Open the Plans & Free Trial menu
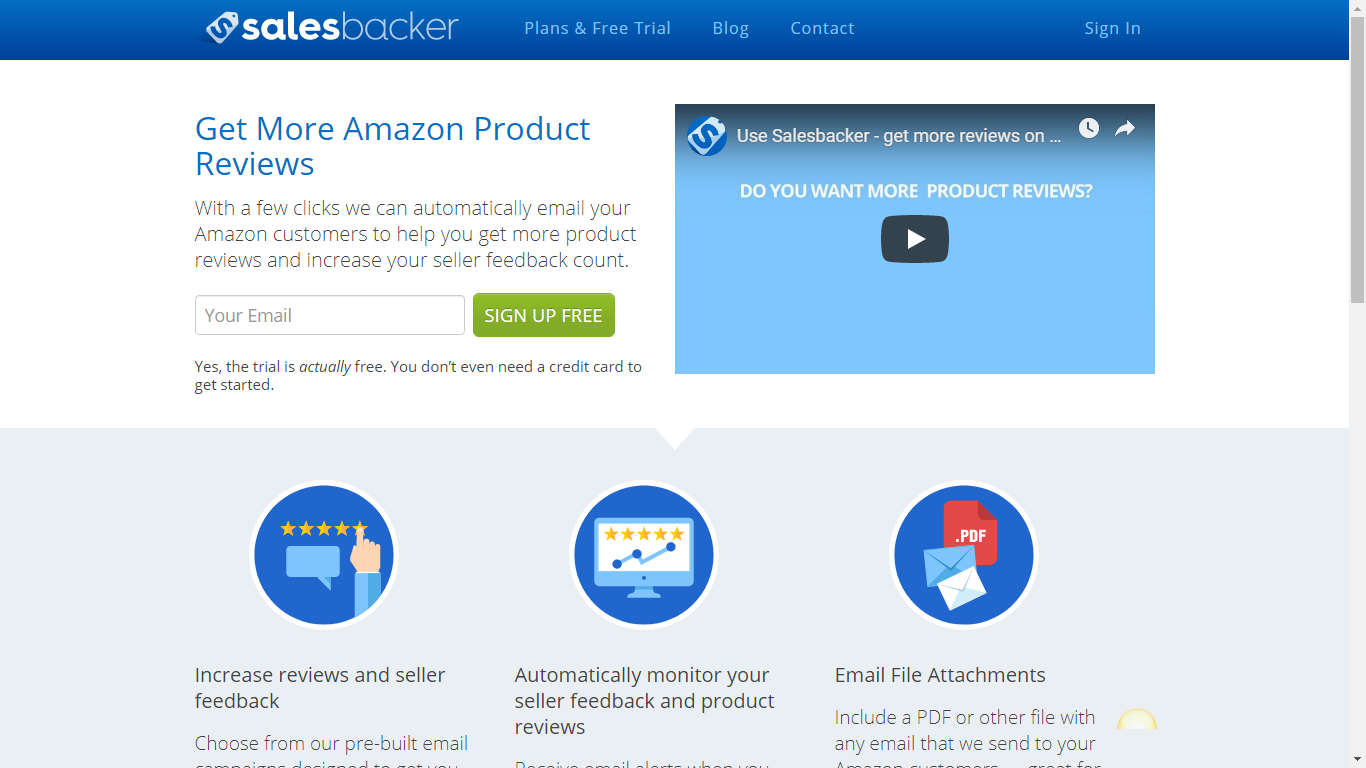 point(597,28)
